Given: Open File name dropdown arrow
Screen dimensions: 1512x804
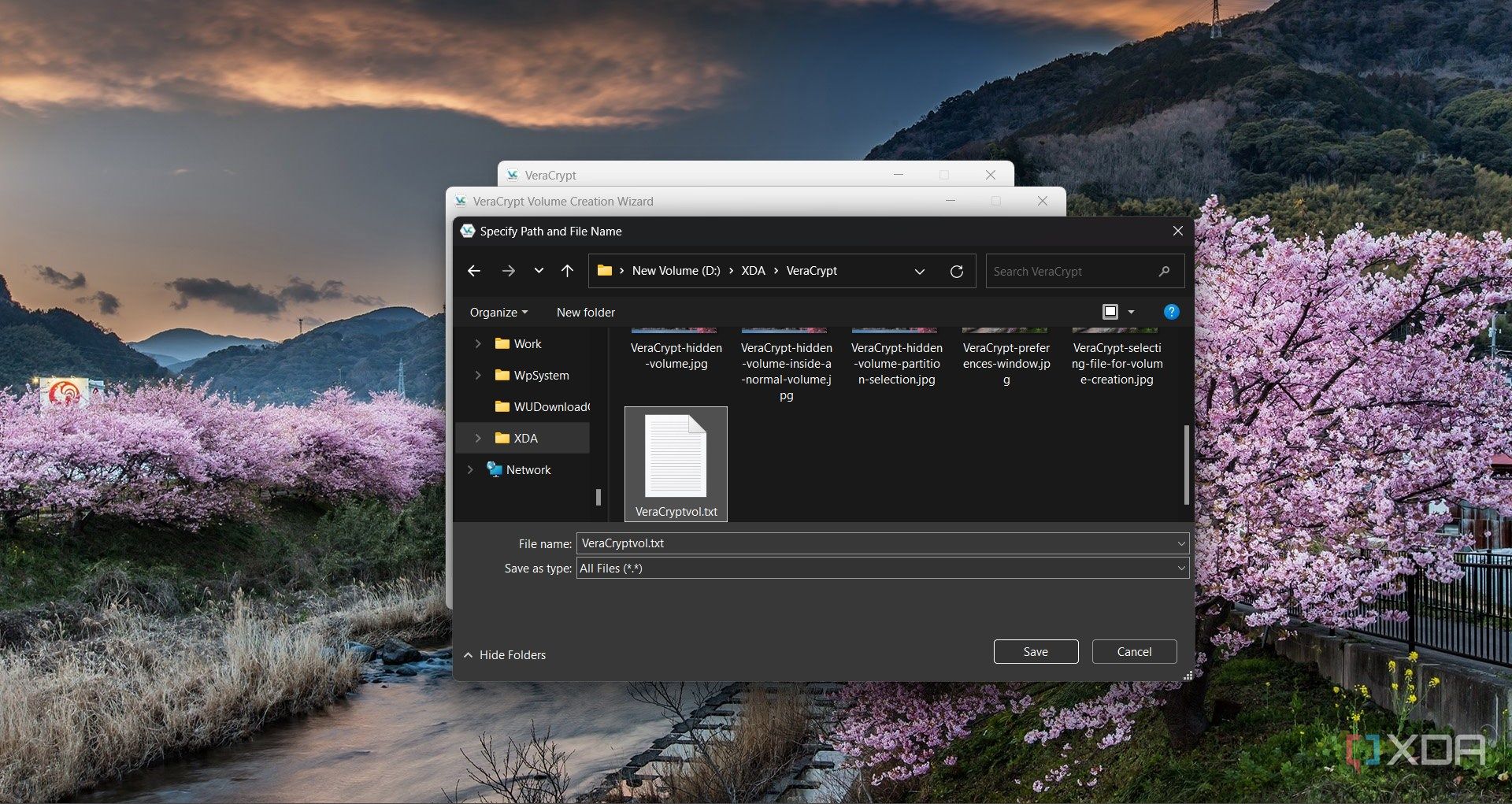Looking at the screenshot, I should [1180, 543].
